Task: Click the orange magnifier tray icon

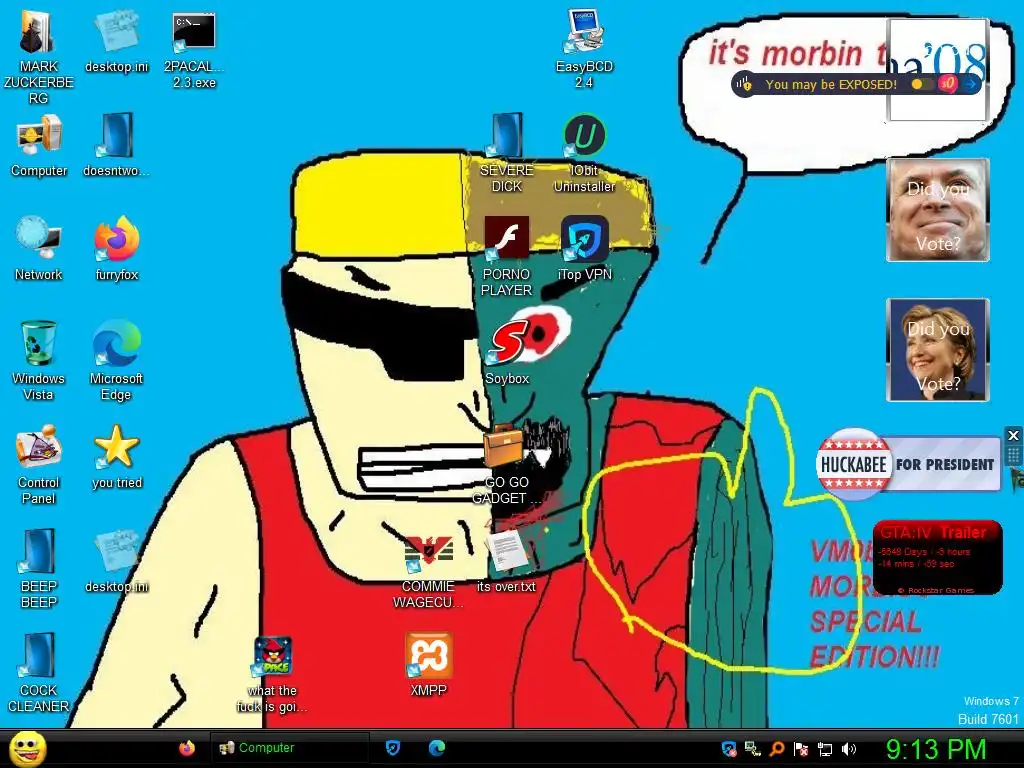Action: (777, 749)
